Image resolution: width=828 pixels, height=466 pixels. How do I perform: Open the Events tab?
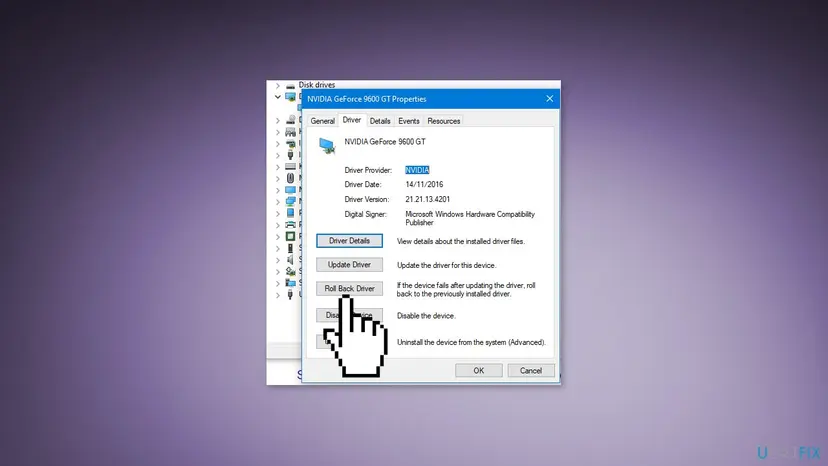pos(409,121)
